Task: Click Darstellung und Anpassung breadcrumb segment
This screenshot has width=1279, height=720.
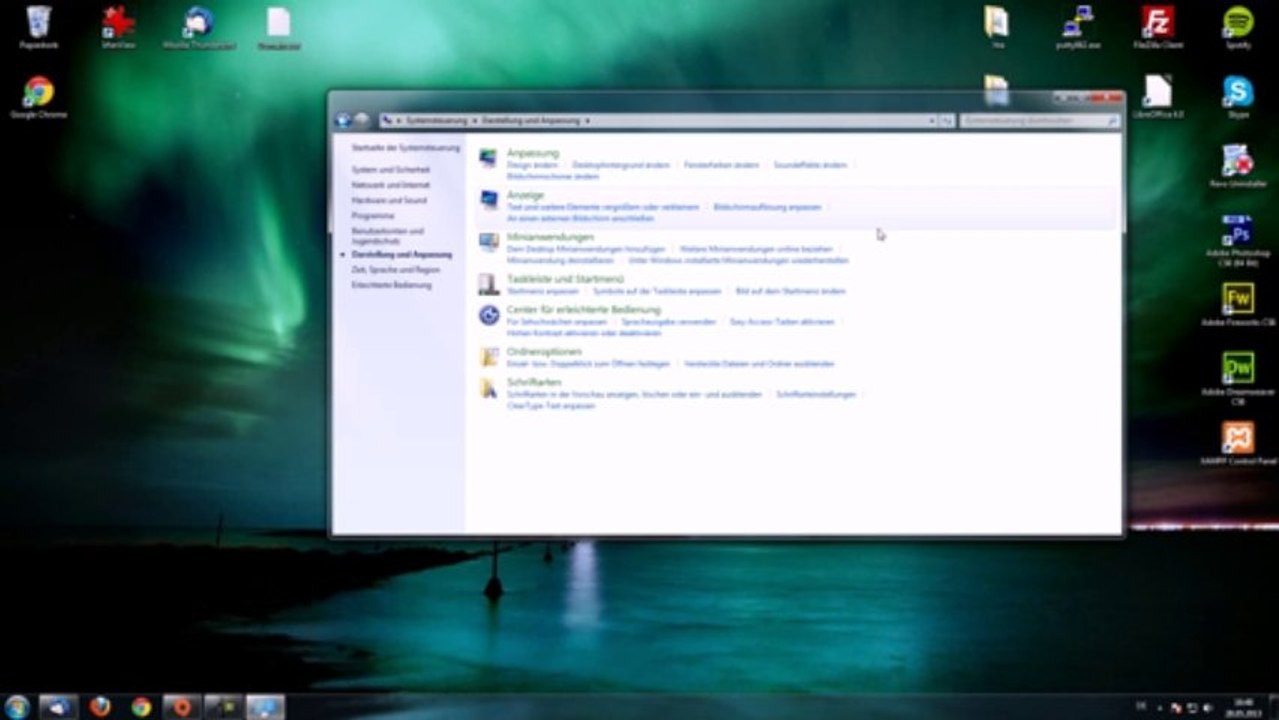Action: 531,120
